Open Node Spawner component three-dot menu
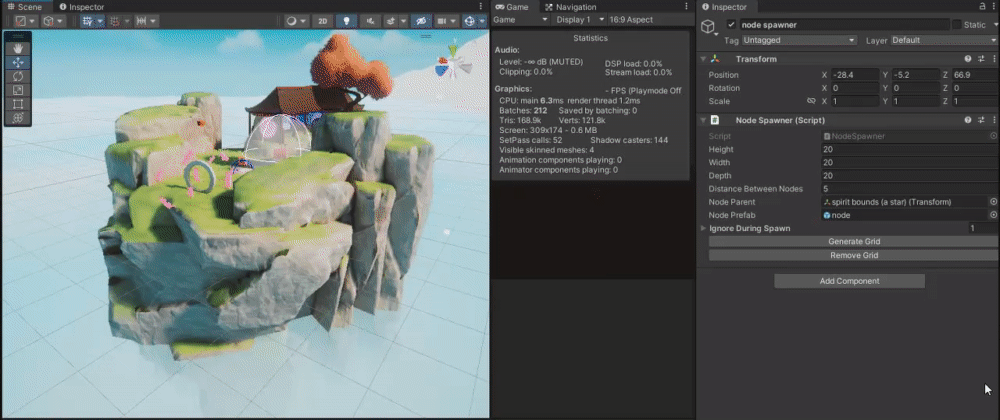1000x420 pixels. pos(993,120)
